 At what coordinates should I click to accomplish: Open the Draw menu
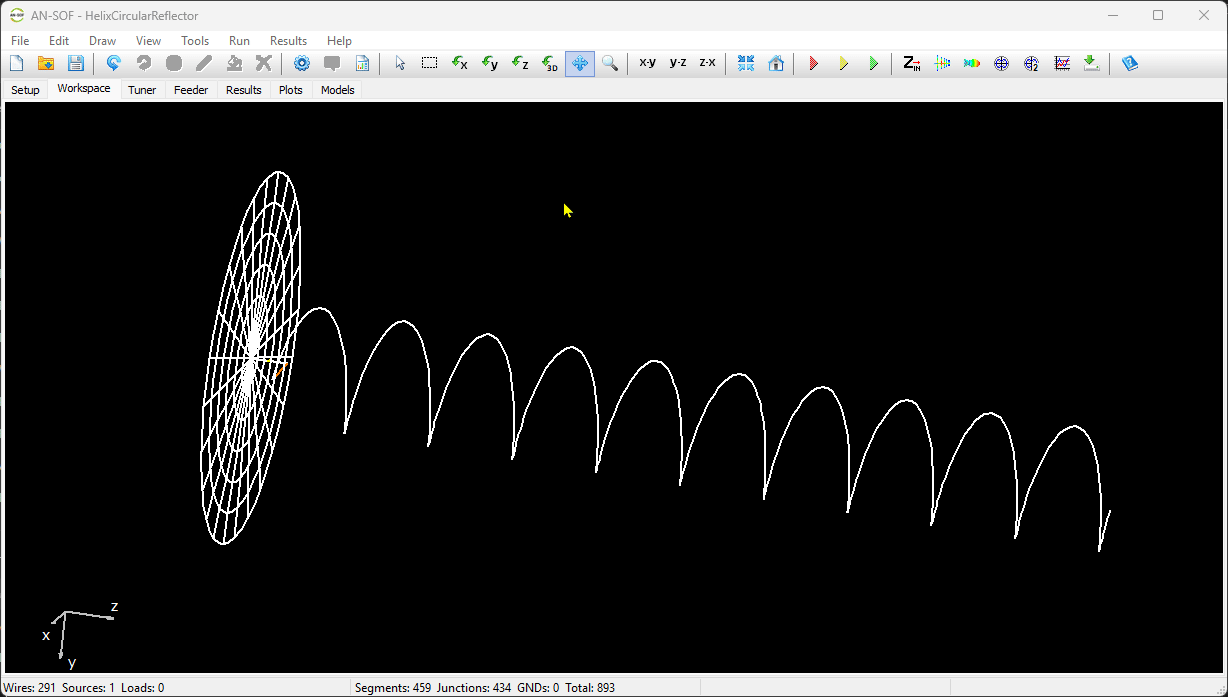[x=102, y=41]
